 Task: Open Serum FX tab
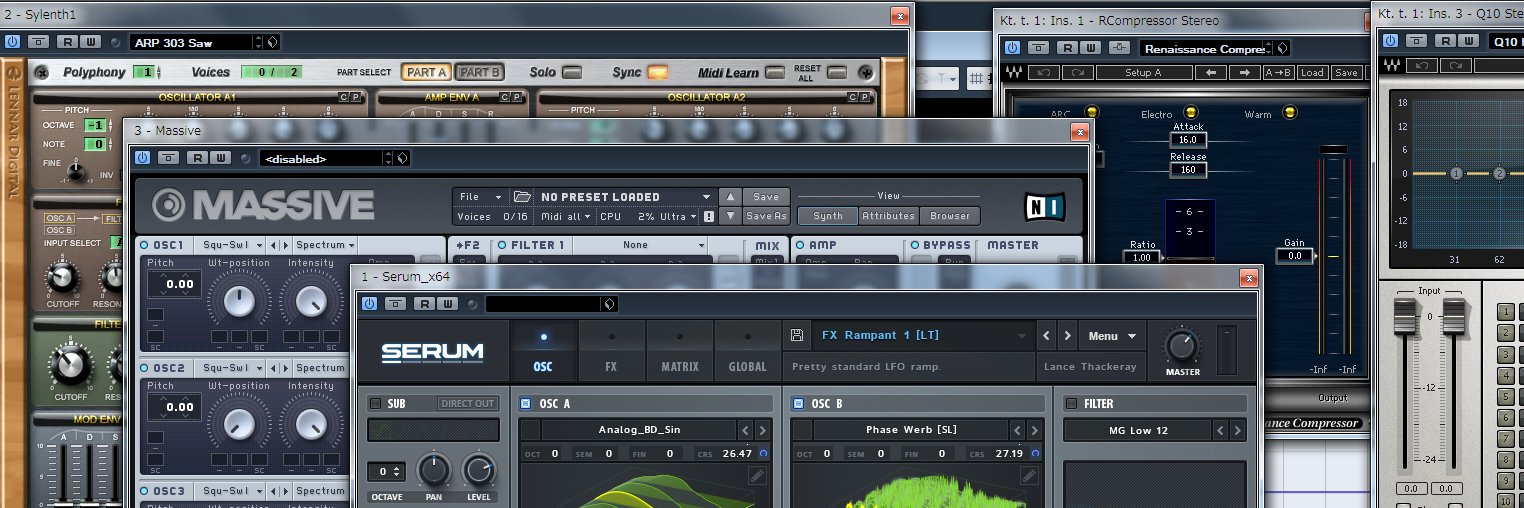611,350
